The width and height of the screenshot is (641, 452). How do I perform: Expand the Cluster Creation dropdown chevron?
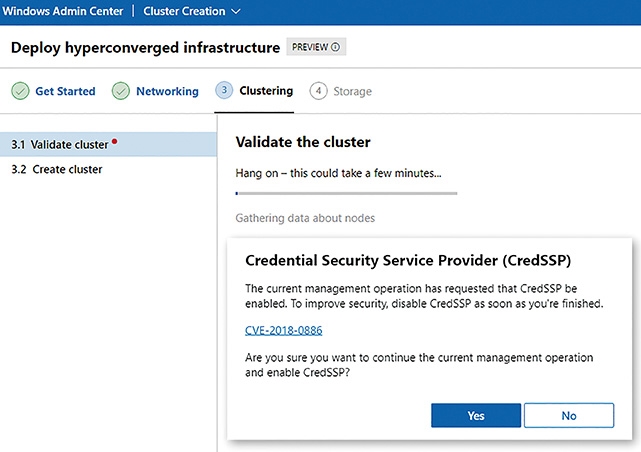coord(236,11)
